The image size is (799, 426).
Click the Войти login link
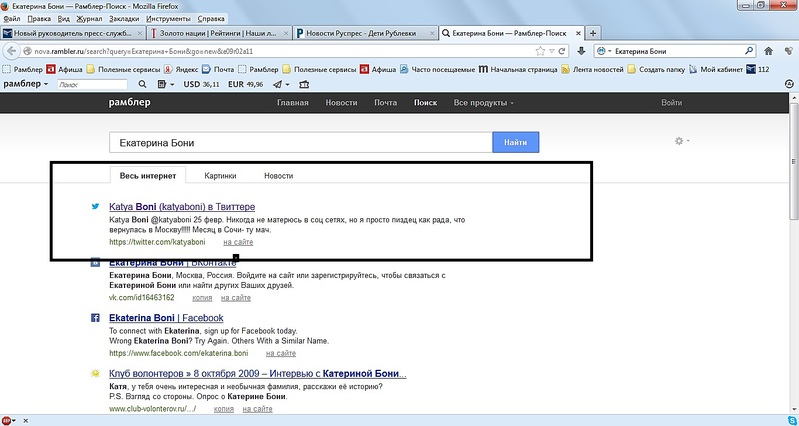(x=672, y=102)
